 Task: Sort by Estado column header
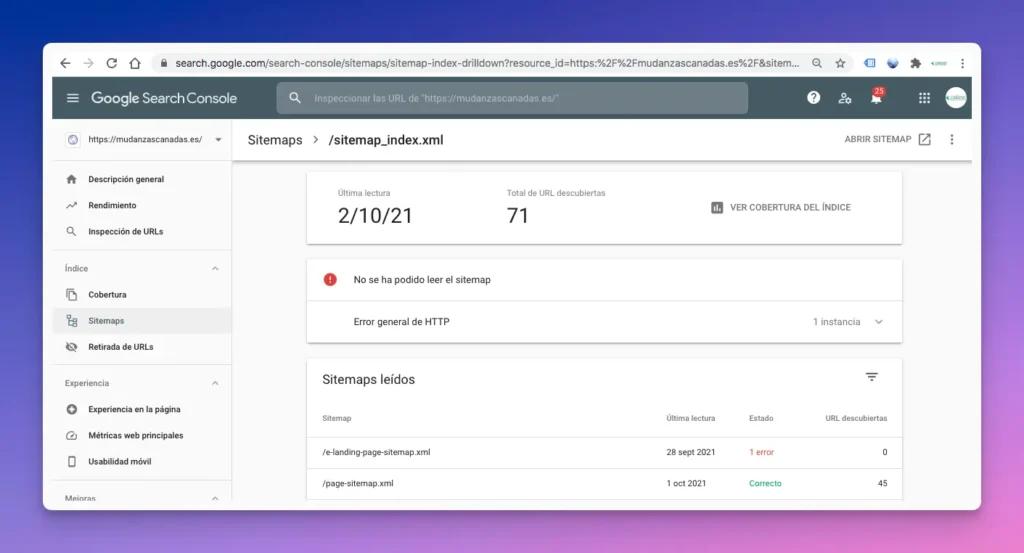(x=761, y=419)
